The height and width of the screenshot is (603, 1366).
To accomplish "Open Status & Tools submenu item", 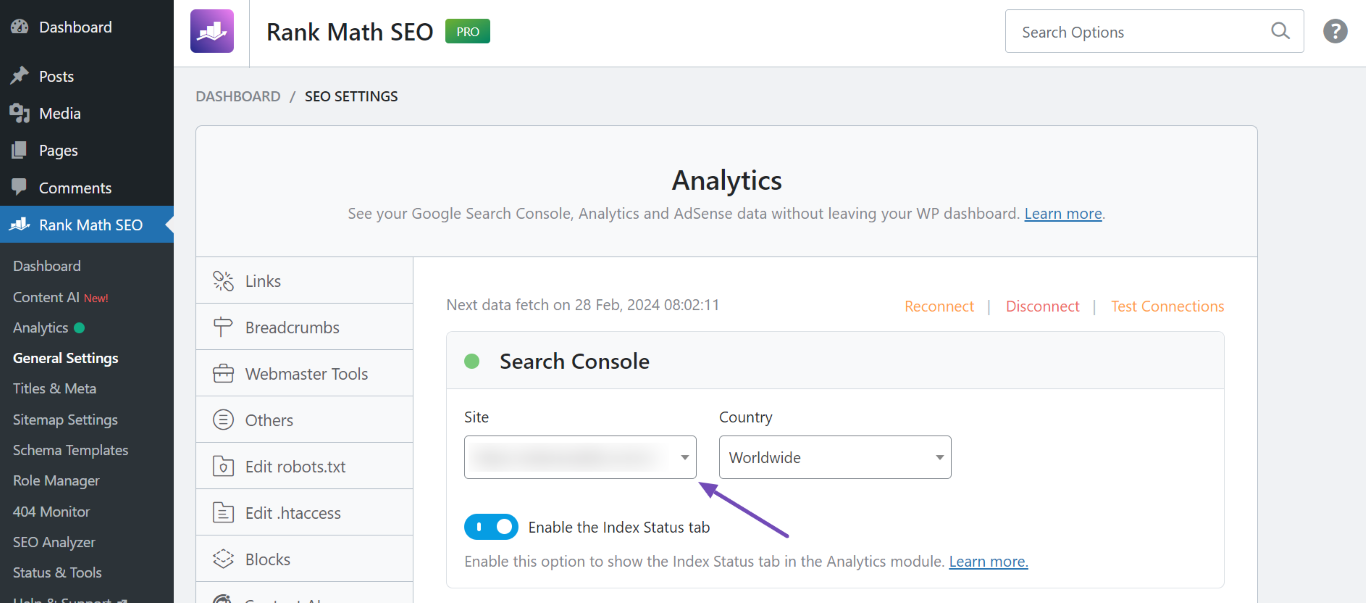I will click(x=57, y=573).
